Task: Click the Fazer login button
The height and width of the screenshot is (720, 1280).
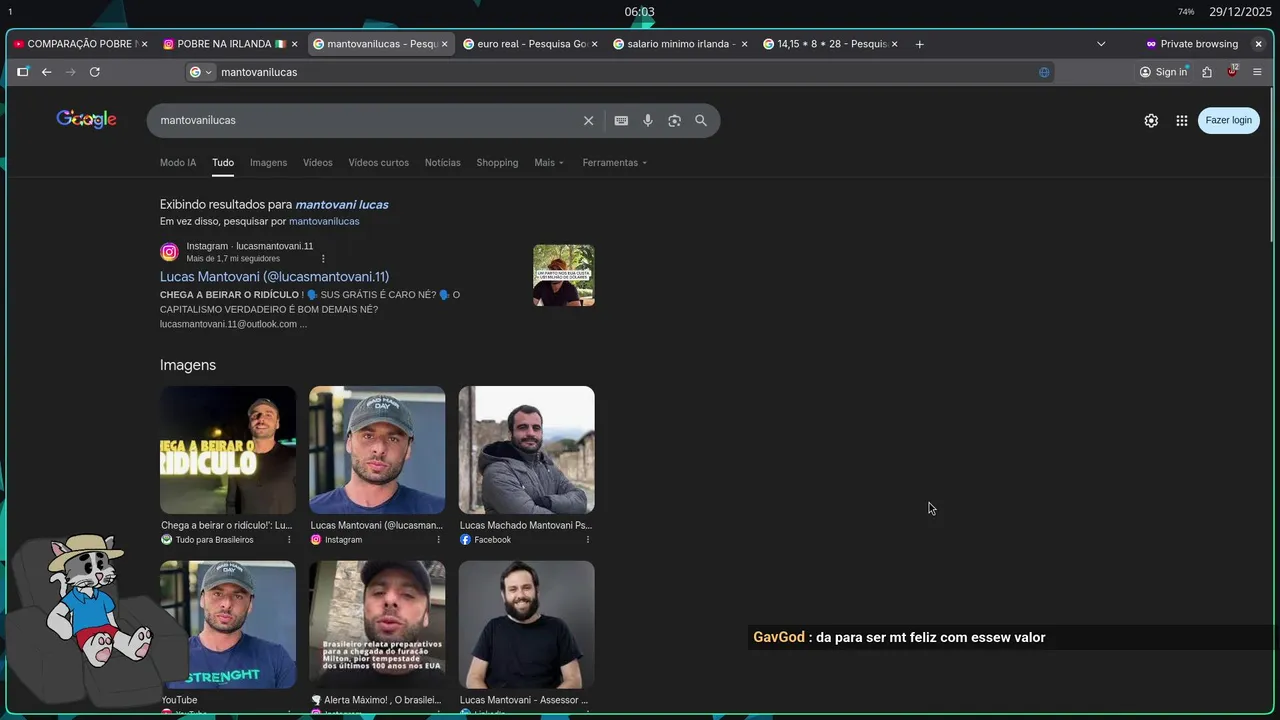Action: (x=1228, y=120)
